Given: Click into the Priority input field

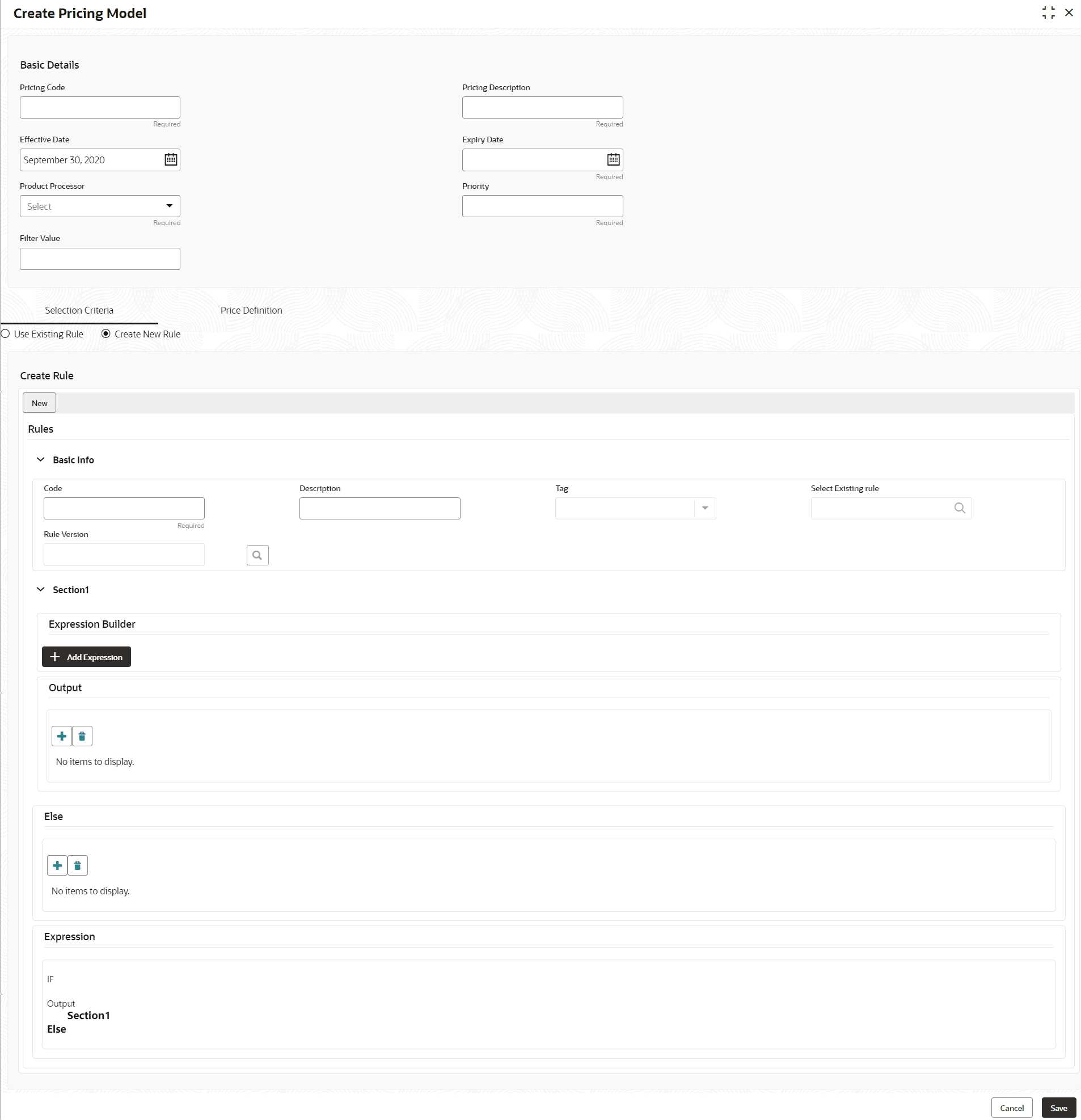Looking at the screenshot, I should coord(542,206).
